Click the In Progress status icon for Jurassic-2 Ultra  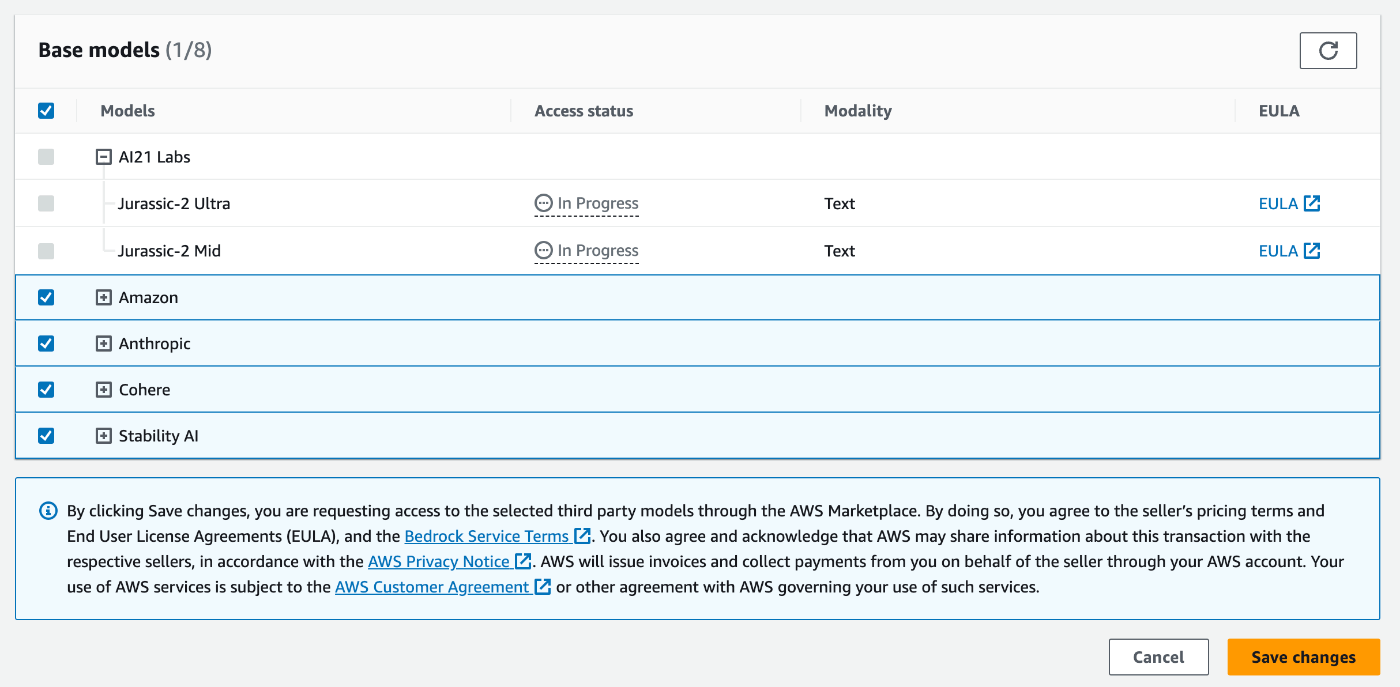coord(544,203)
